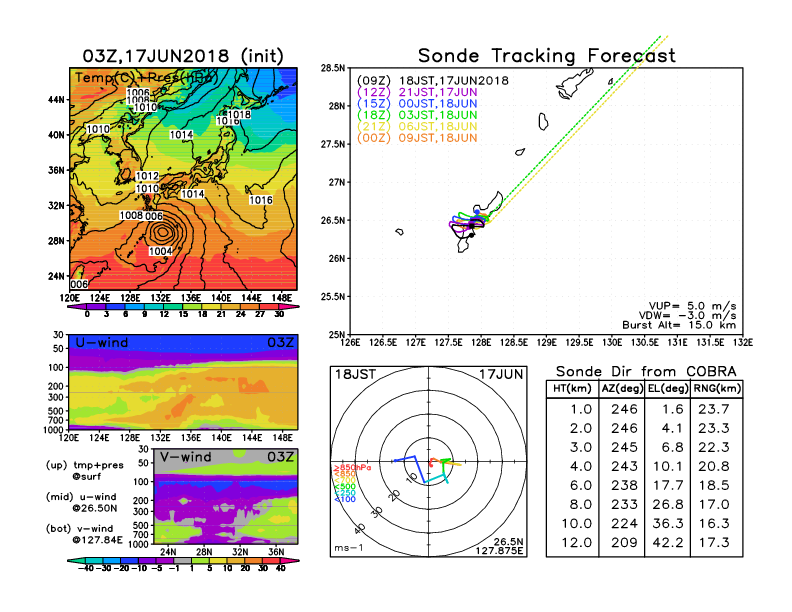Click the '26.5N 127.875E' polar plot coordinates
This screenshot has width=792, height=612.
coord(499,546)
